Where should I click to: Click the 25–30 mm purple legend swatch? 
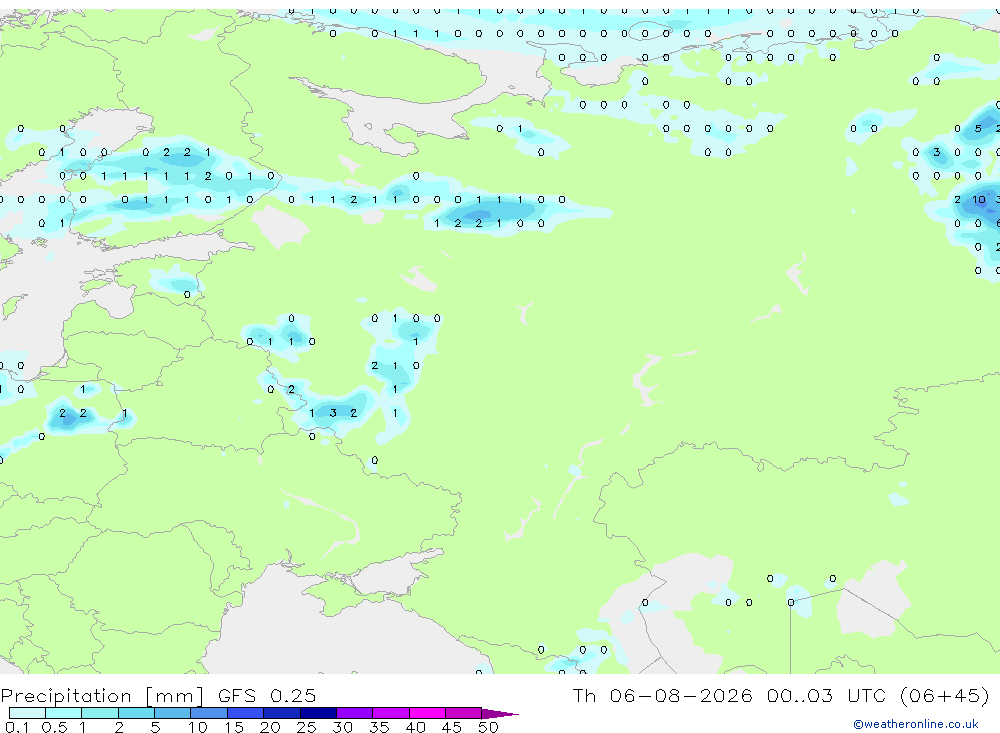[x=318, y=713]
